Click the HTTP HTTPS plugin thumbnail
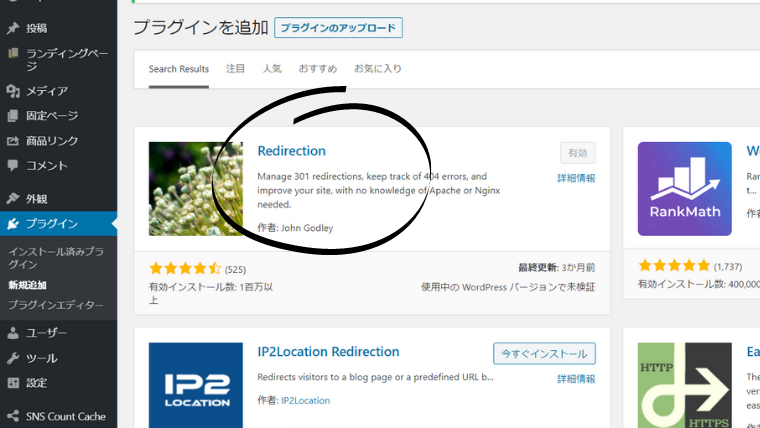The height and width of the screenshot is (428, 760). pos(684,385)
